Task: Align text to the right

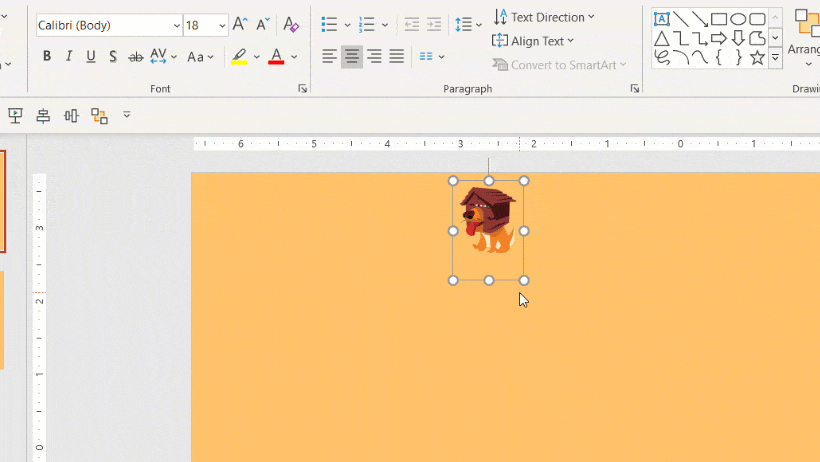Action: [x=374, y=56]
